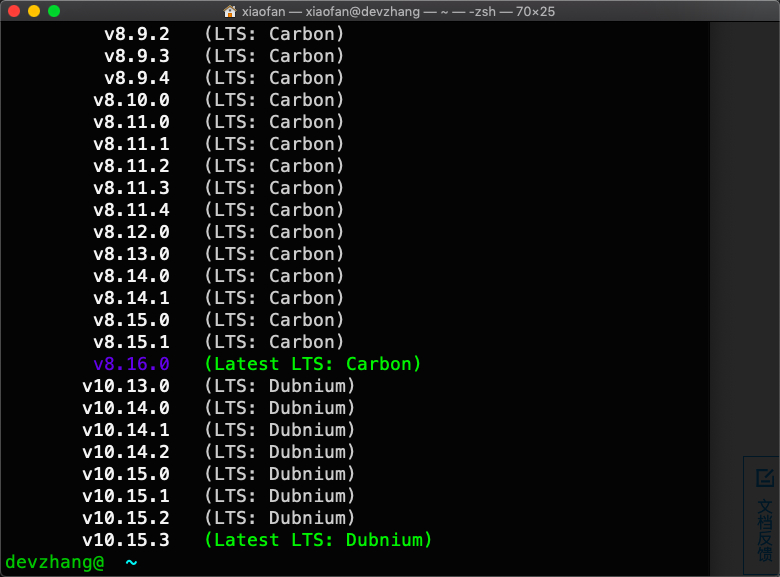
Task: Click the devzhang@ prompt text
Action: (55, 562)
